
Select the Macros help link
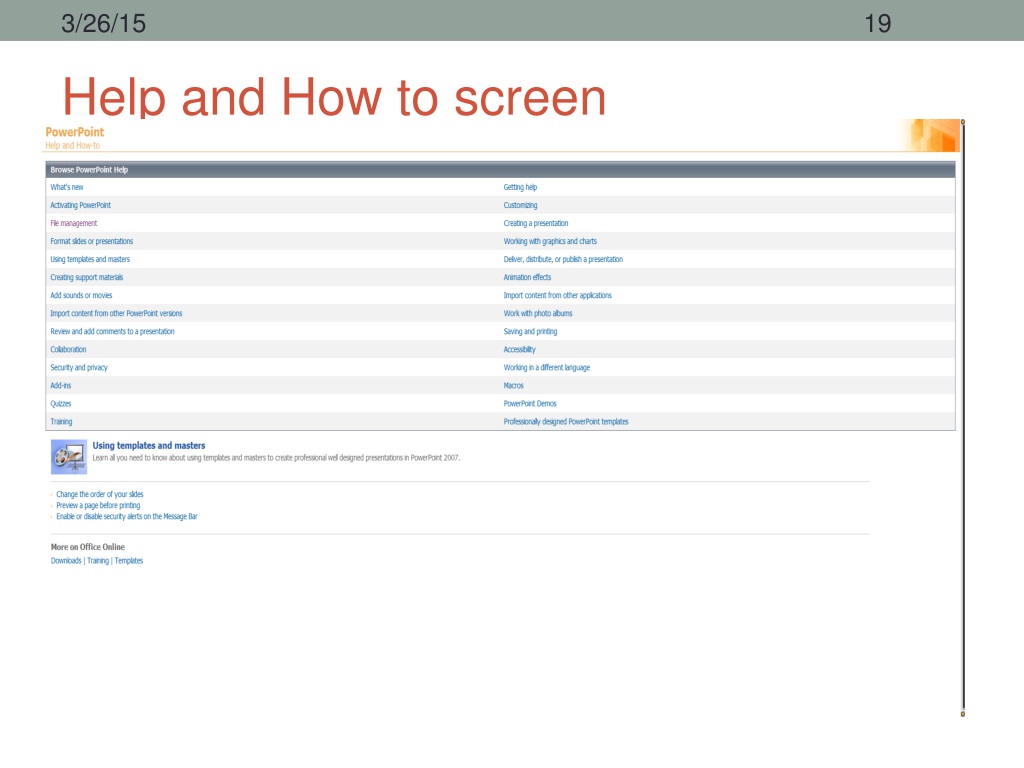[513, 386]
